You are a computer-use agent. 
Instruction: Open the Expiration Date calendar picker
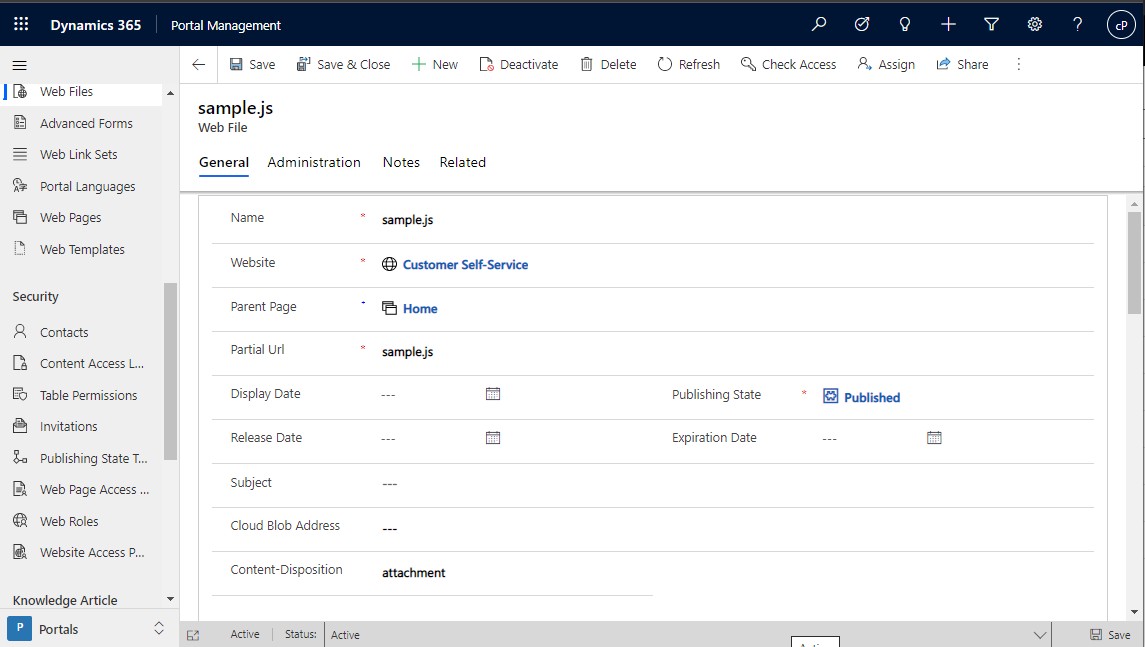coord(934,438)
